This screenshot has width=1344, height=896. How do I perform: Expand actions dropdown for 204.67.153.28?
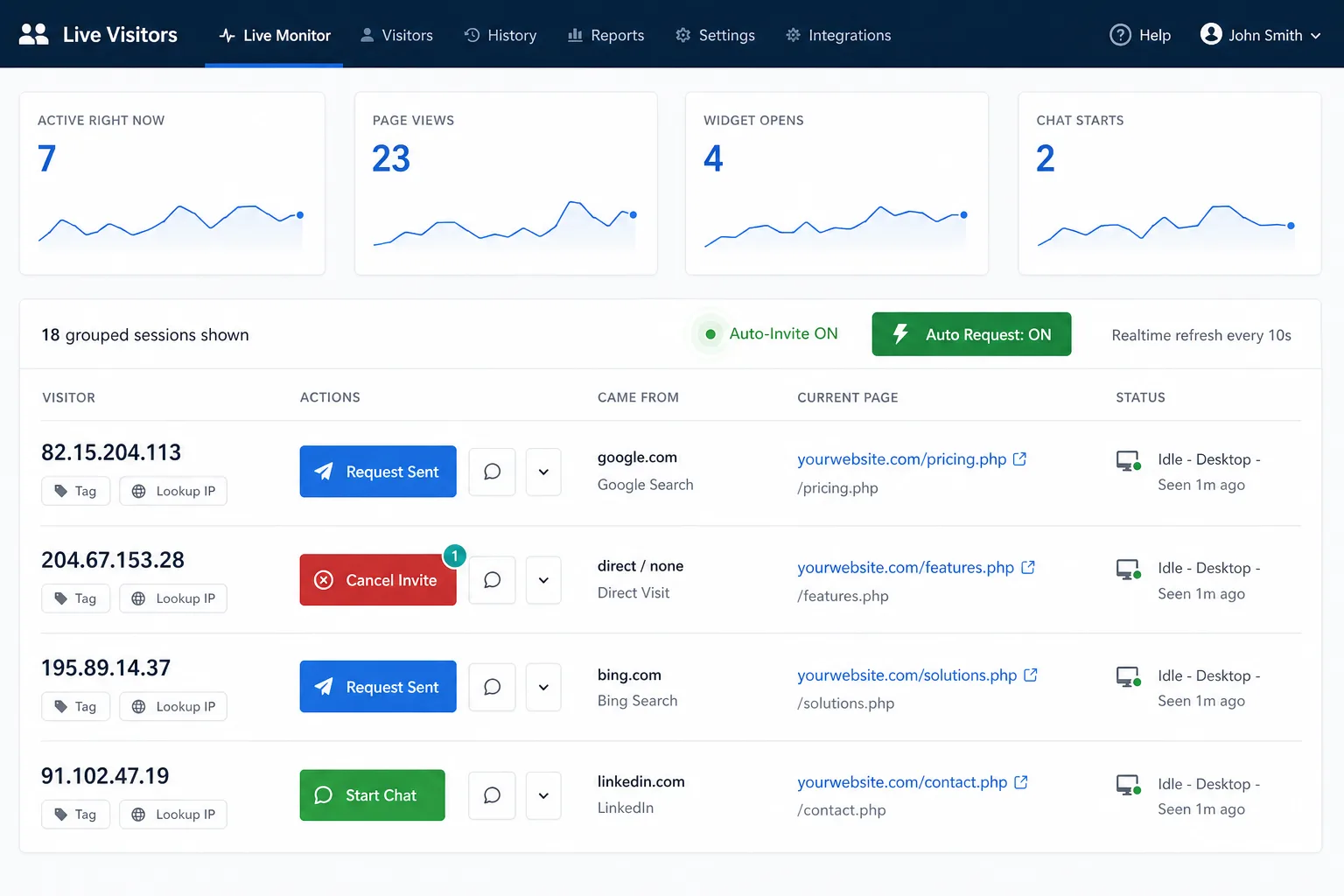543,580
